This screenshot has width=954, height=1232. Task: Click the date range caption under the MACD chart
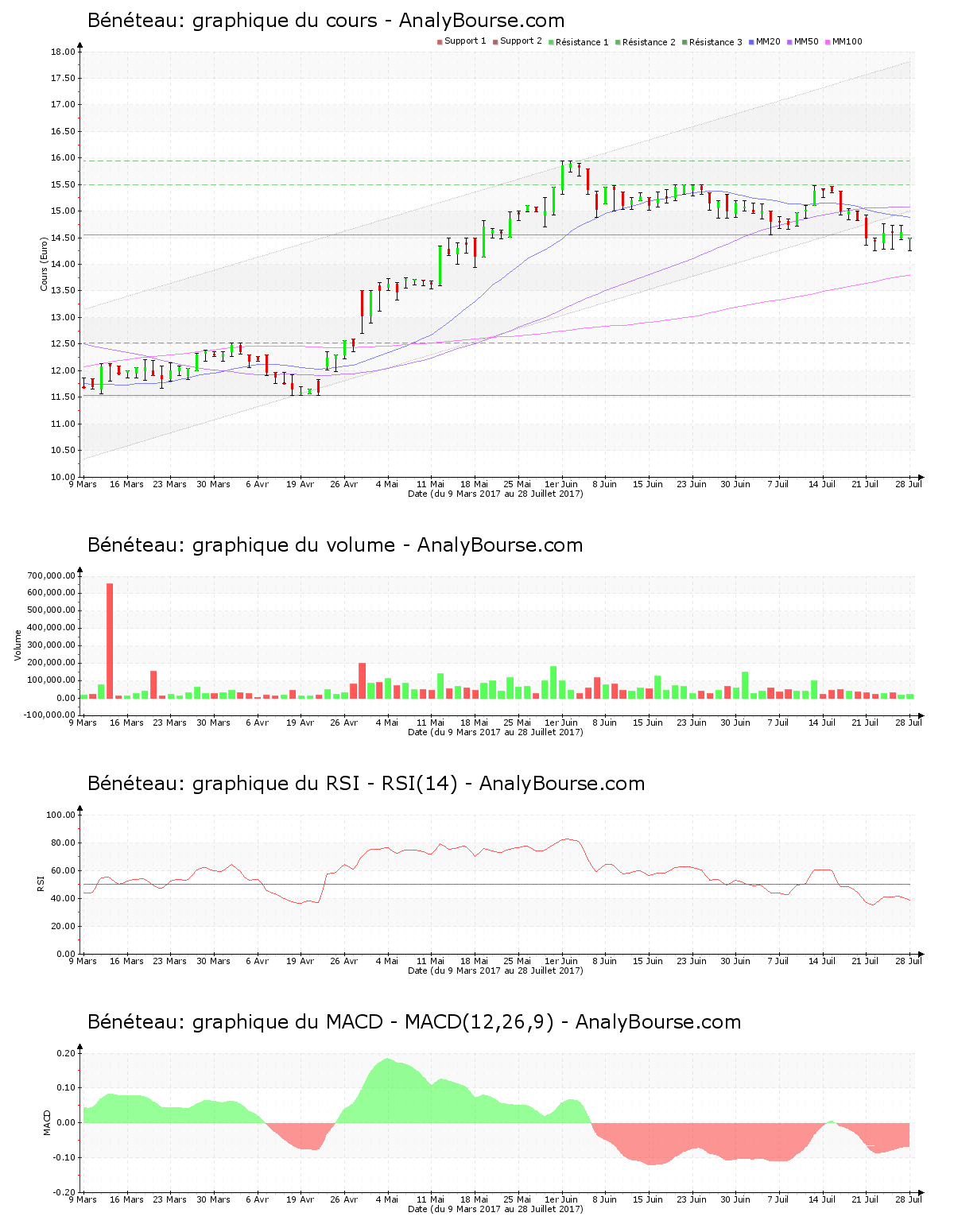pyautogui.click(x=495, y=1209)
